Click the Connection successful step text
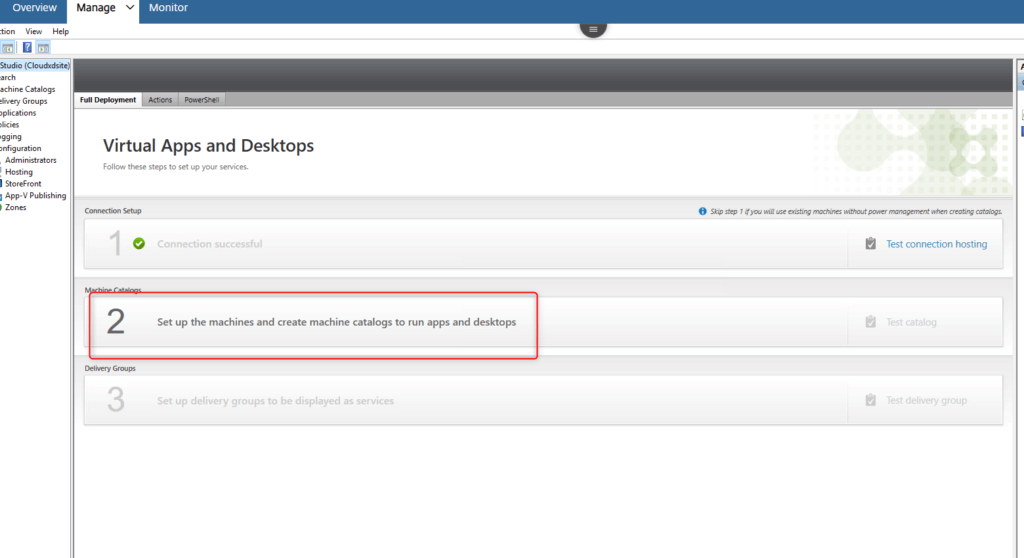Viewport: 1024px width, 558px height. tap(210, 244)
